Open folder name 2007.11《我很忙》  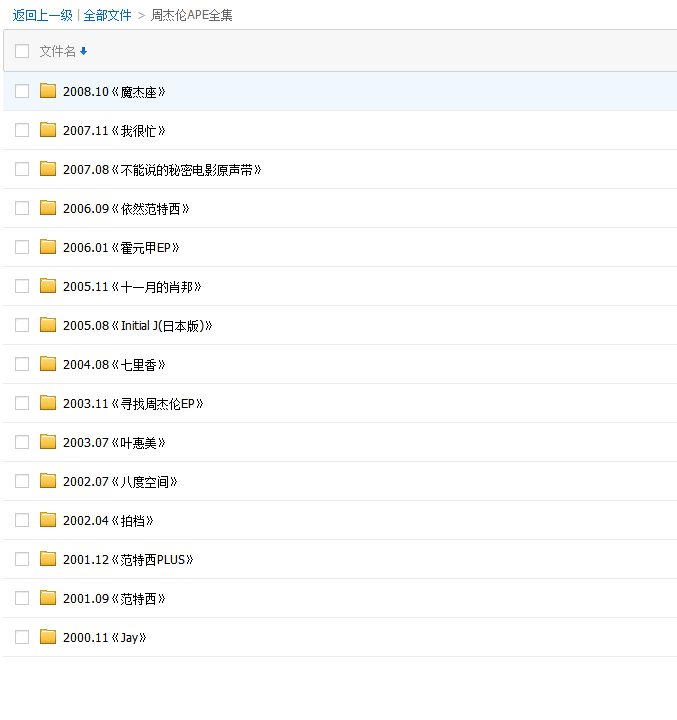pyautogui.click(x=114, y=130)
